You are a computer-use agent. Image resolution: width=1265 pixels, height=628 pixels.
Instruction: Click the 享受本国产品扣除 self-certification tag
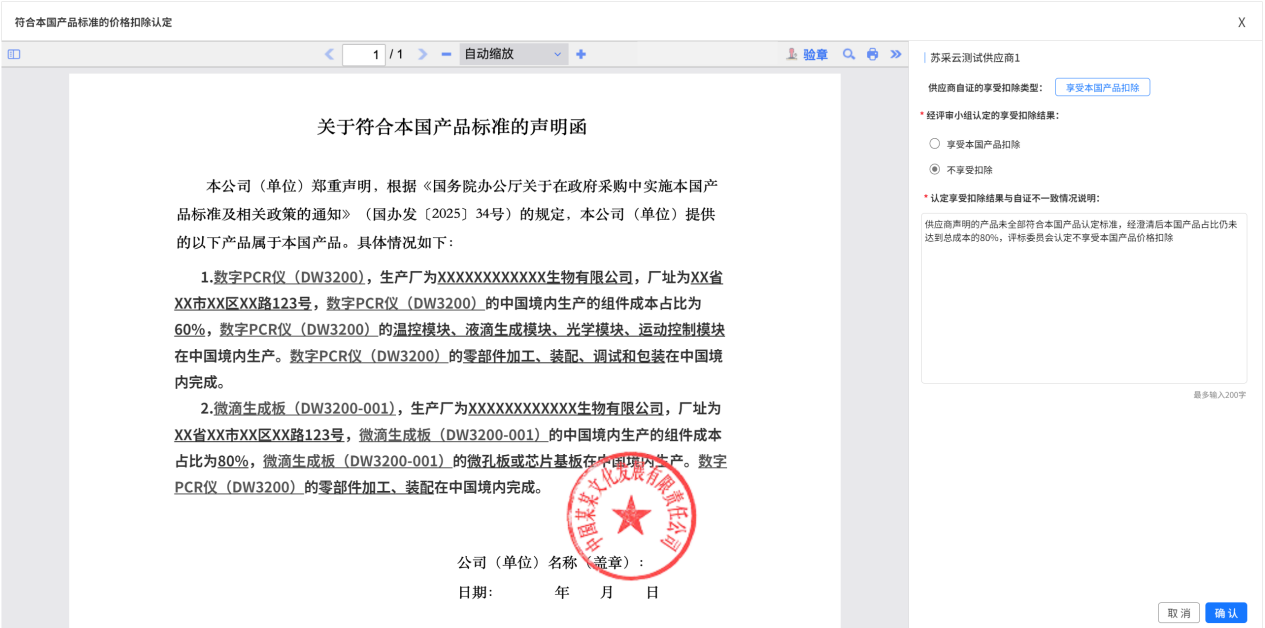(1102, 88)
